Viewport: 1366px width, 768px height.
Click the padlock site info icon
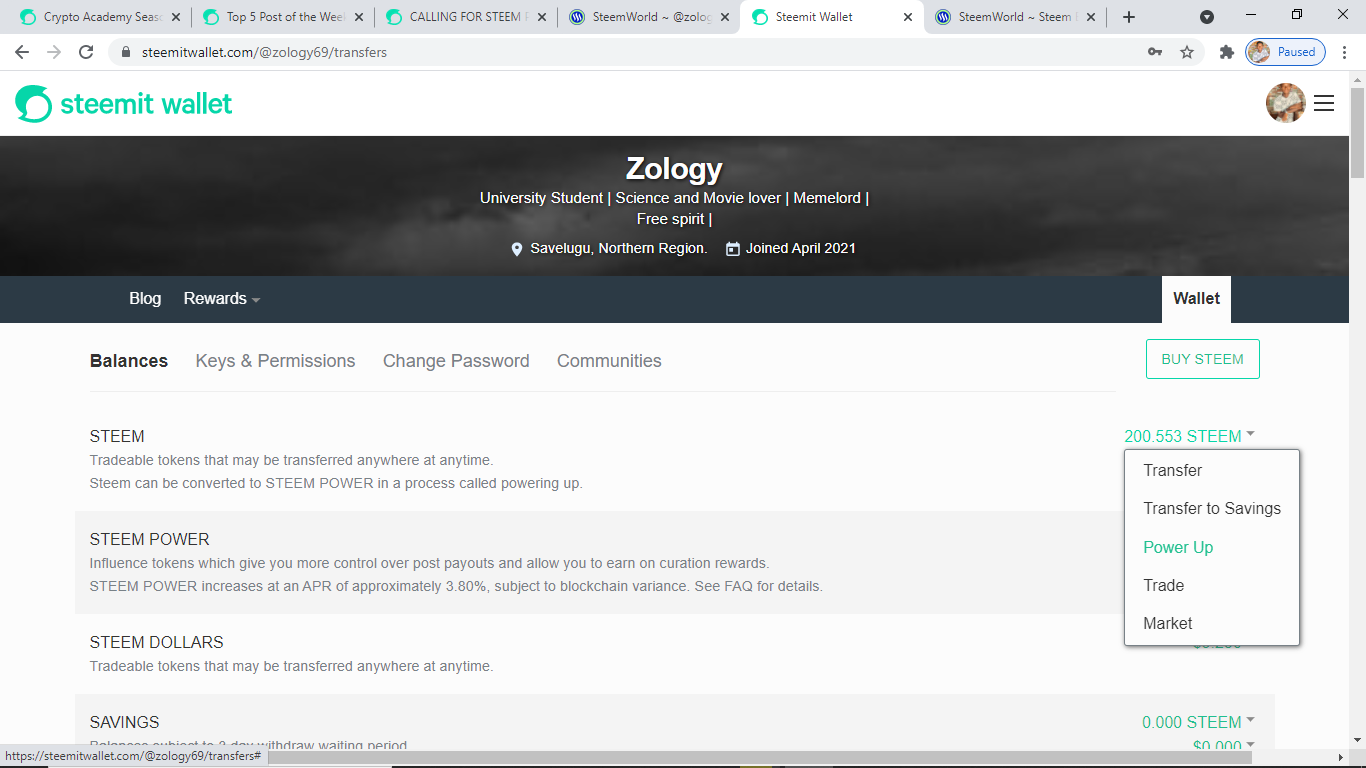click(125, 52)
